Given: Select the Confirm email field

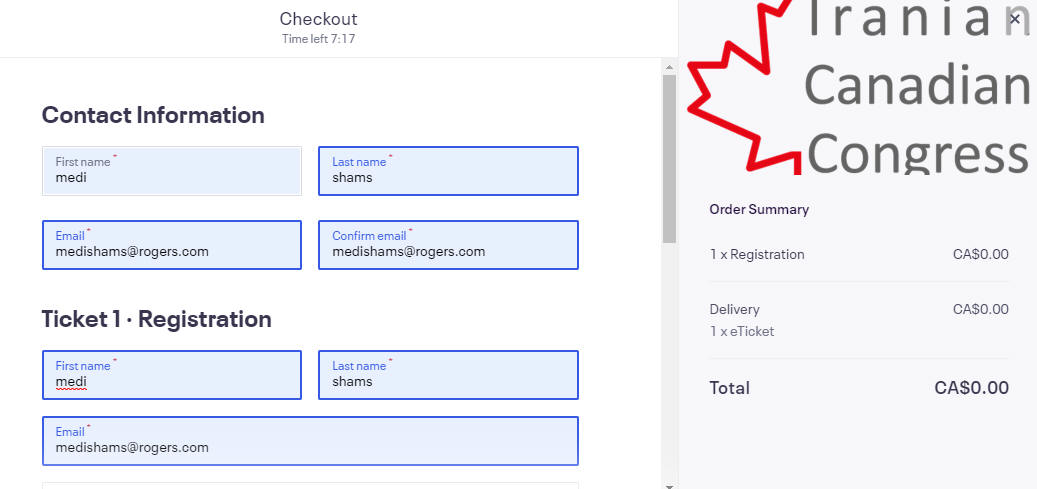Looking at the screenshot, I should point(448,245).
